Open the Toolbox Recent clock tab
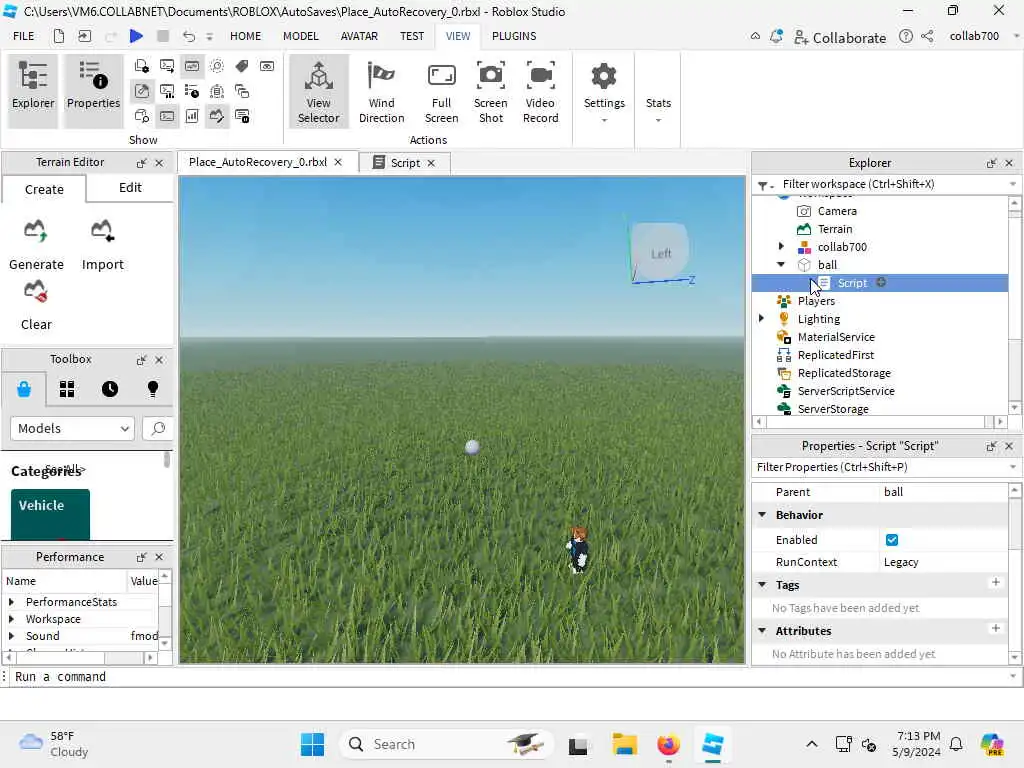 110,389
